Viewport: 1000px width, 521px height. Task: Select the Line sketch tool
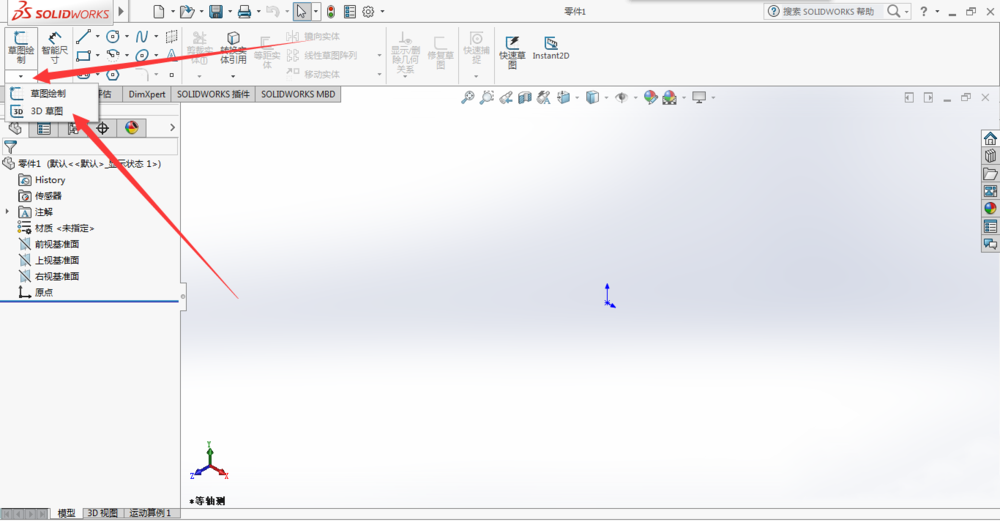point(84,37)
